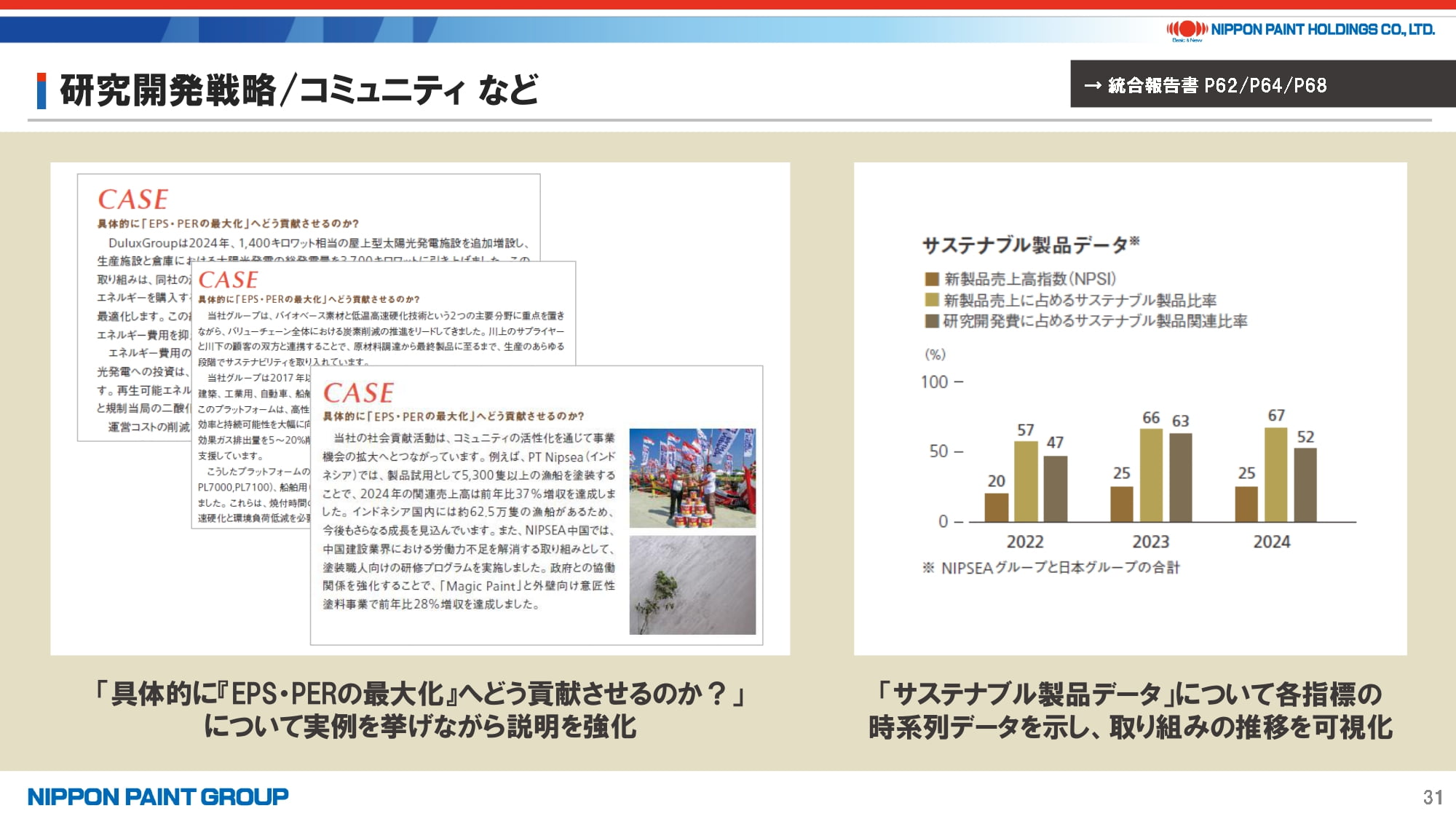This screenshot has height=819, width=1456.
Task: Click the 2024 bar labeled 52
Action: (x=1305, y=485)
